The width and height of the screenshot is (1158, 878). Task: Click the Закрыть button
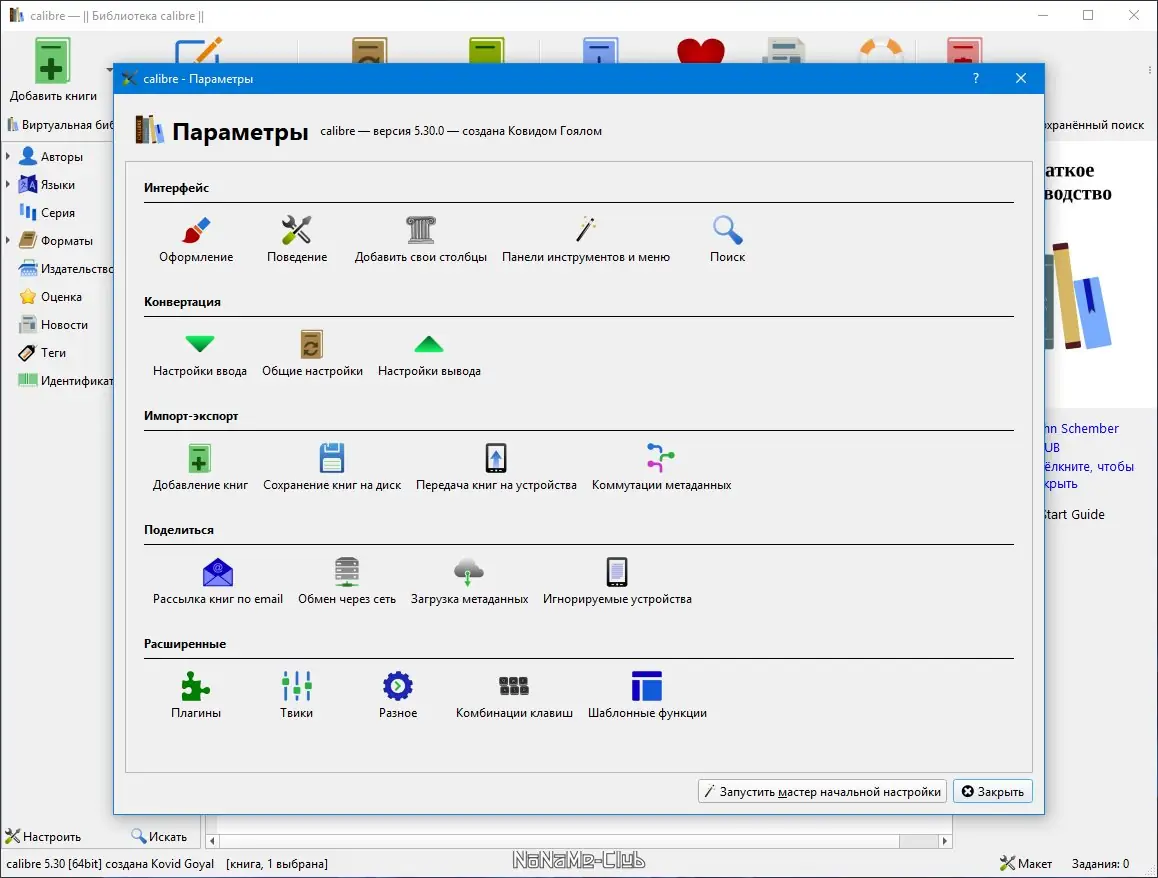click(993, 792)
